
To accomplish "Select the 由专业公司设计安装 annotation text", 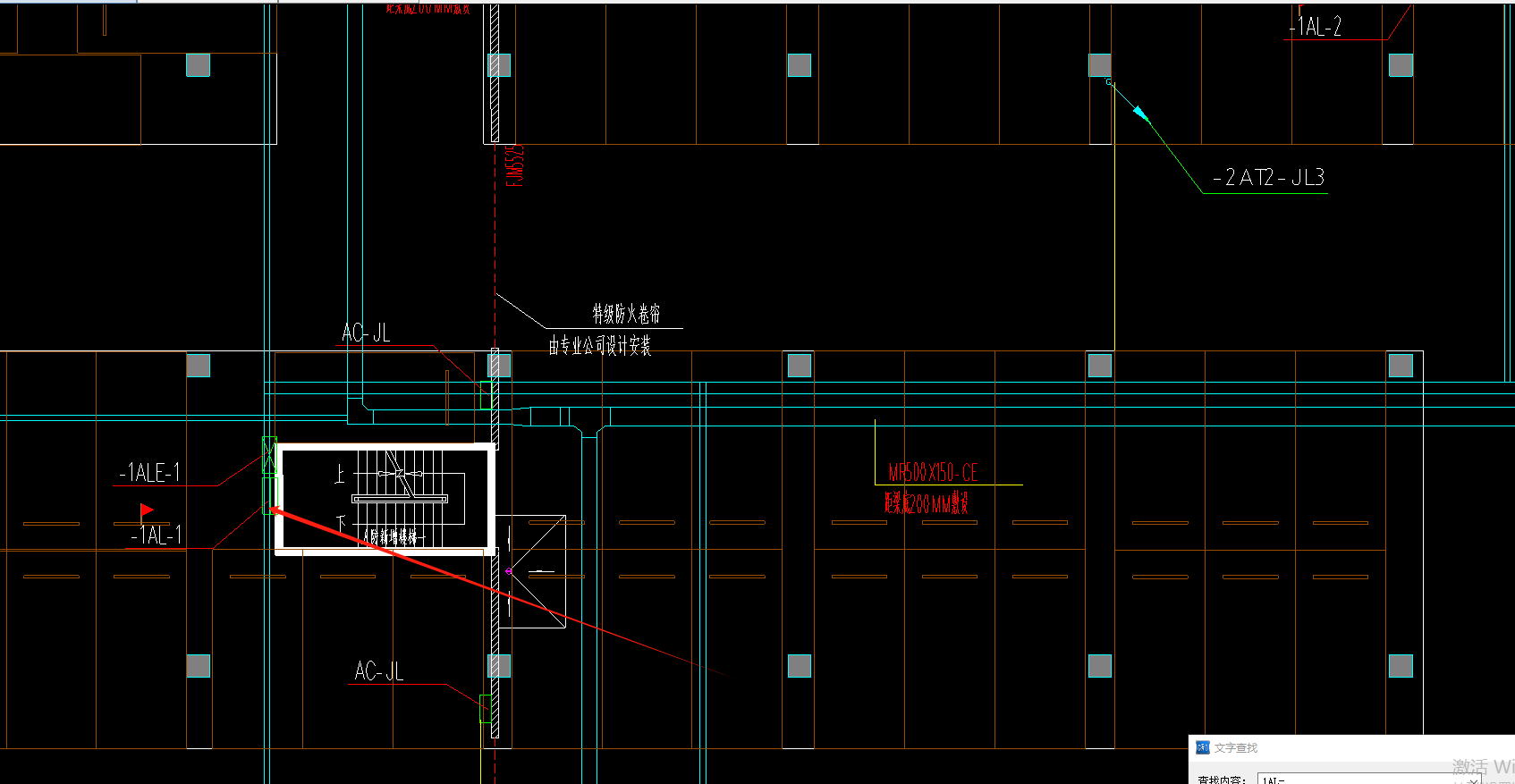I will tap(600, 345).
